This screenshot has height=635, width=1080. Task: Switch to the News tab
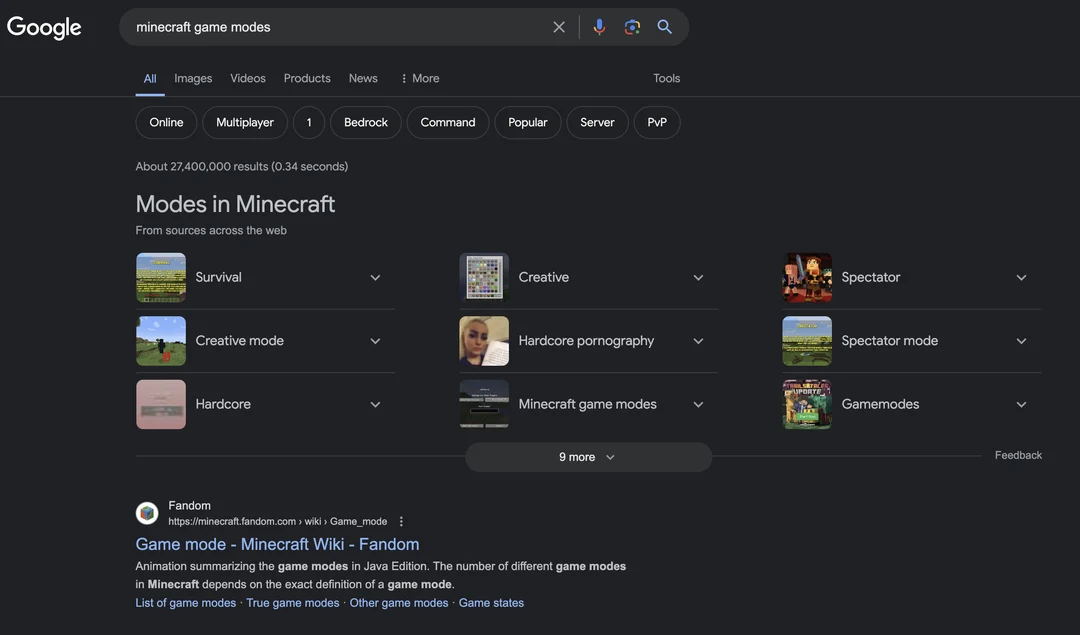[363, 77]
